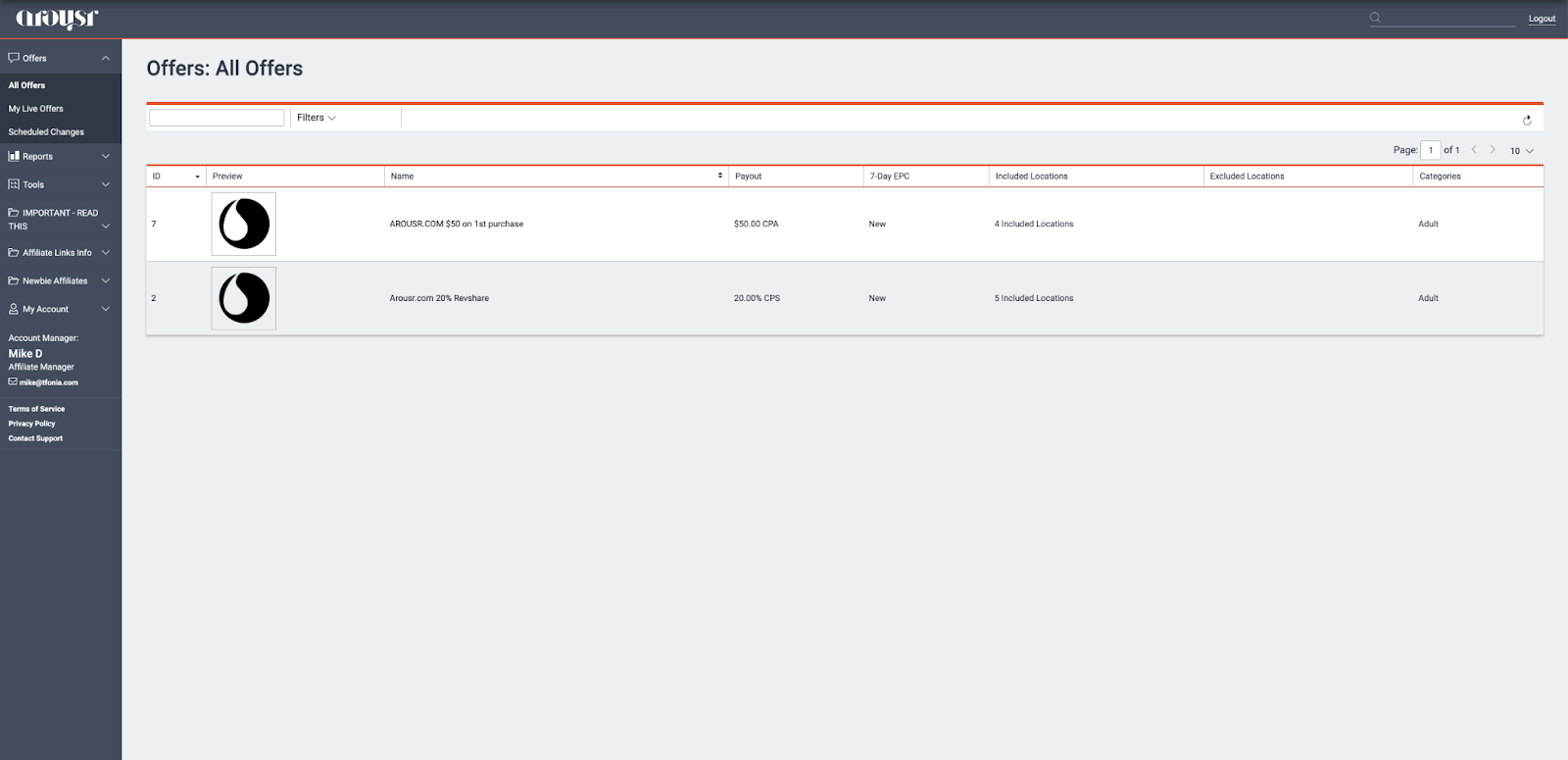Focus the header search field
1568x760 pixels.
(1450, 18)
